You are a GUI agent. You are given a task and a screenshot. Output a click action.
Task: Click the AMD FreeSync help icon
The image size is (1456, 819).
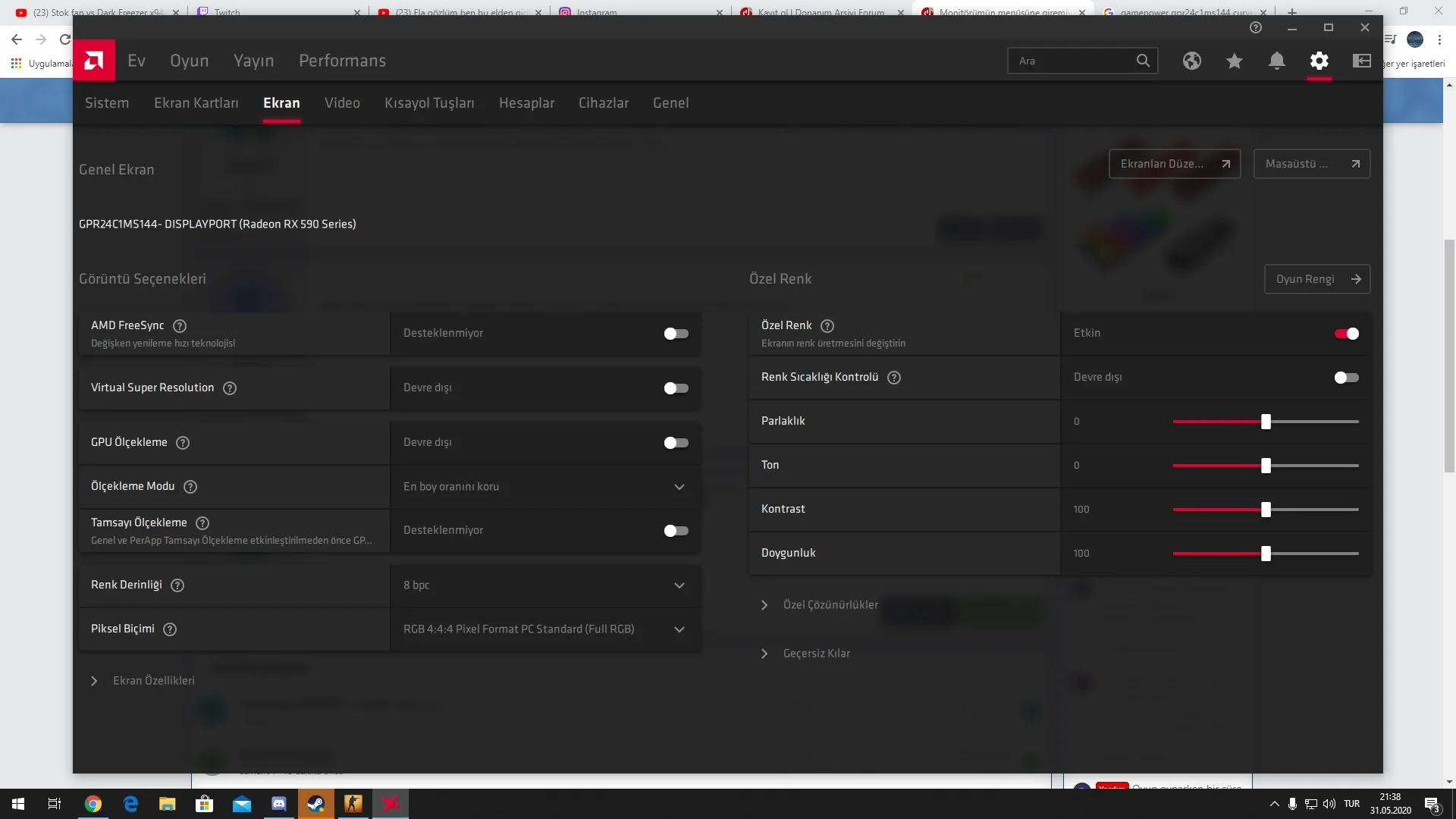(x=180, y=326)
